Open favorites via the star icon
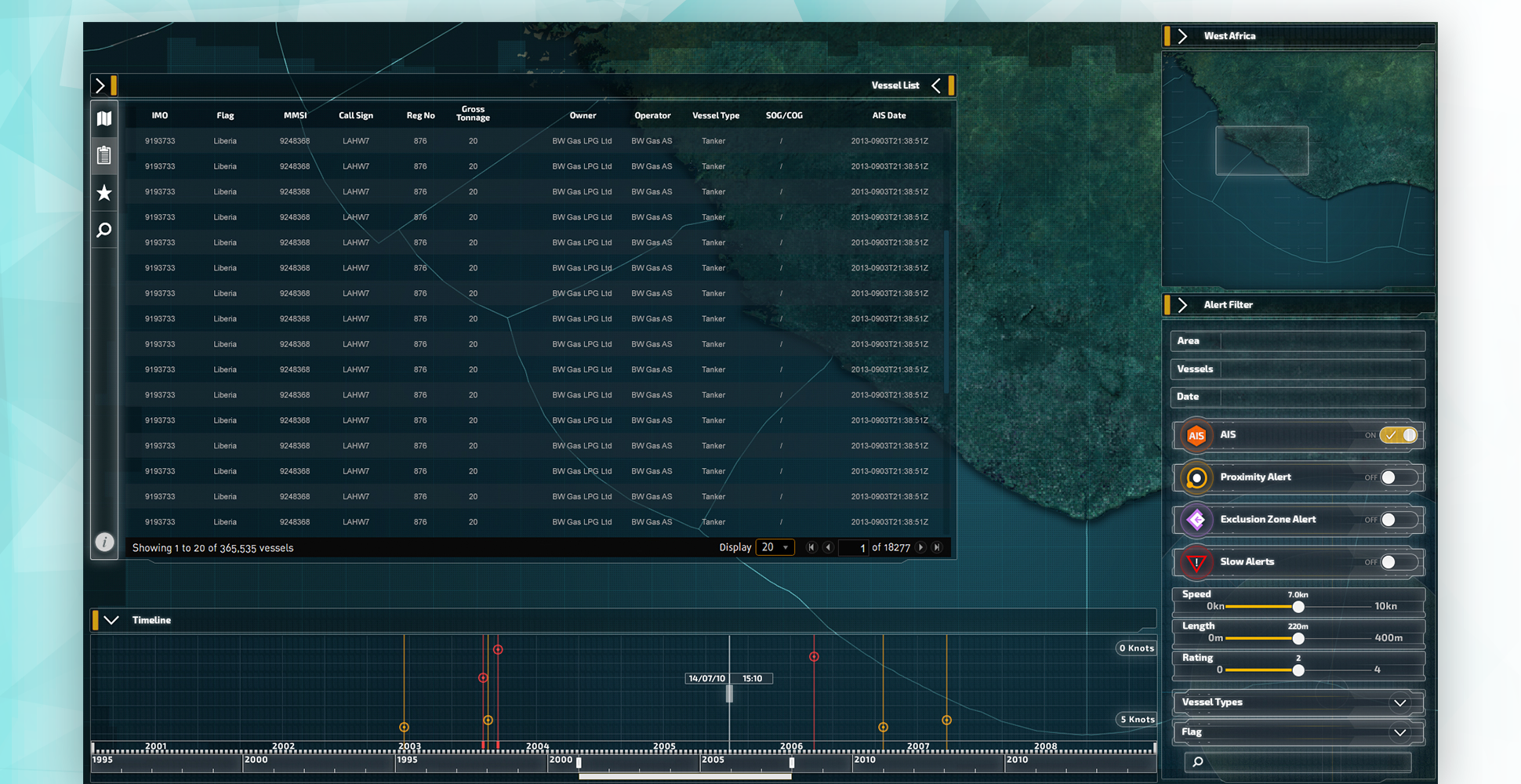 click(104, 193)
